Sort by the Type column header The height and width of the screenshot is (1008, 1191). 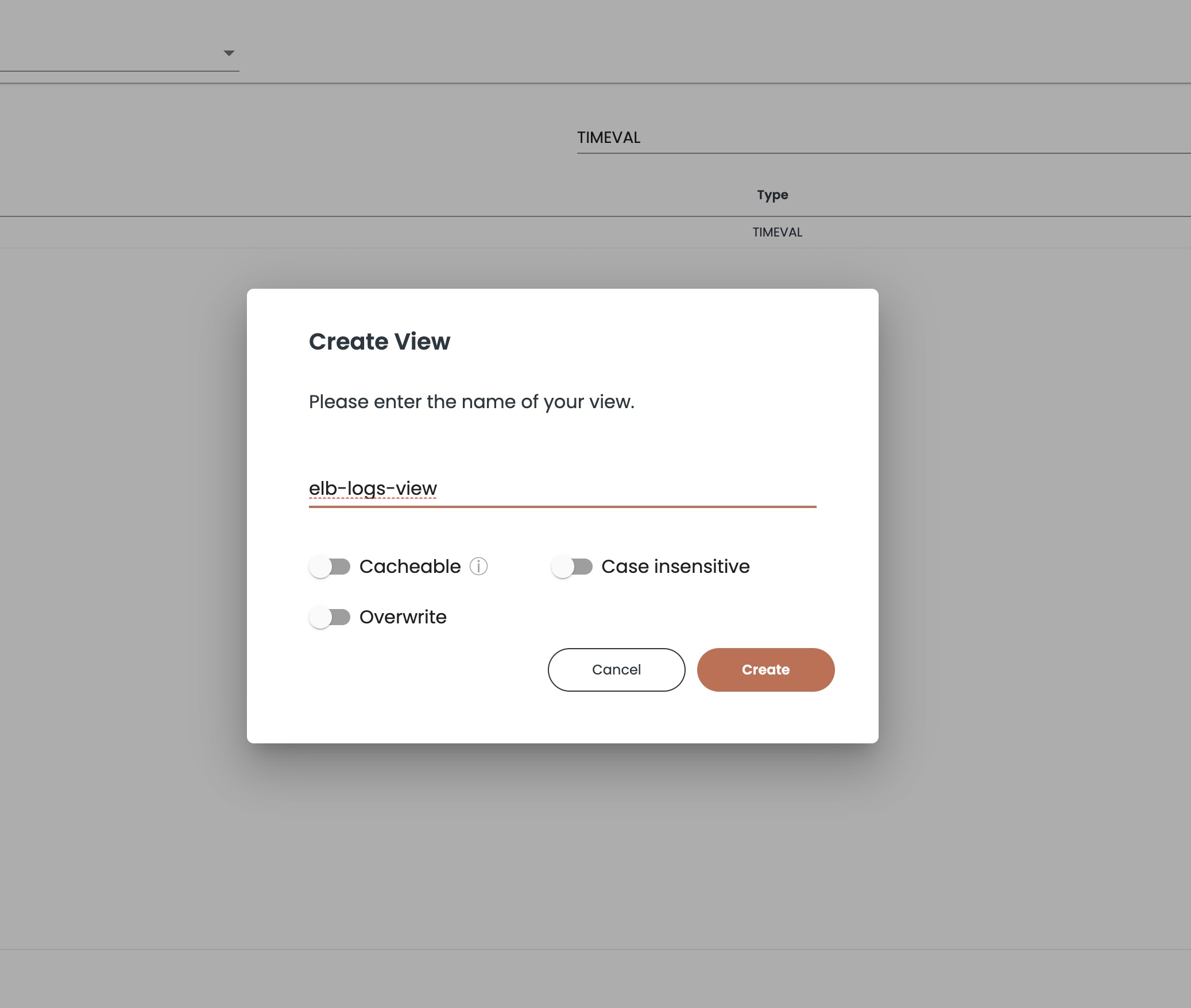(772, 195)
